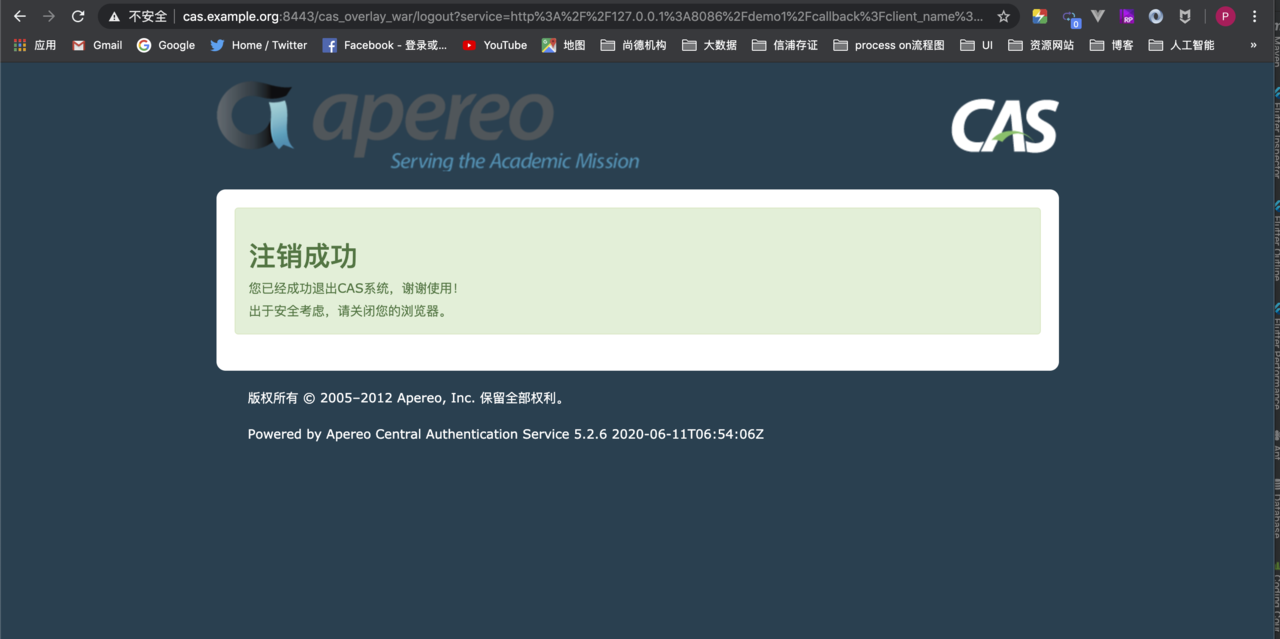Reload the current page
The height and width of the screenshot is (639, 1280).
pyautogui.click(x=78, y=16)
